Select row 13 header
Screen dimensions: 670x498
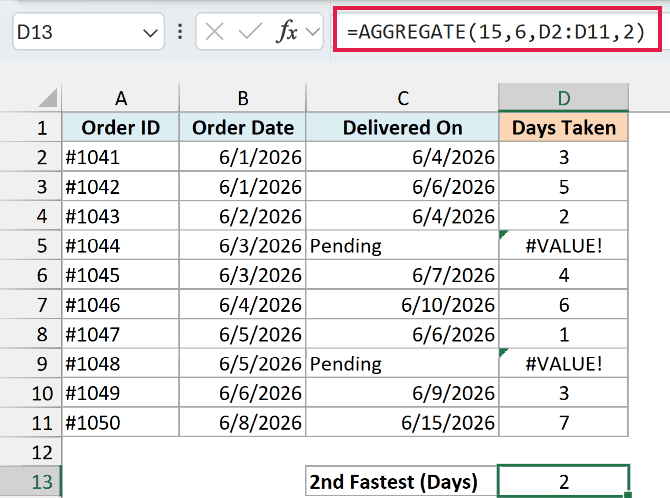tap(31, 481)
